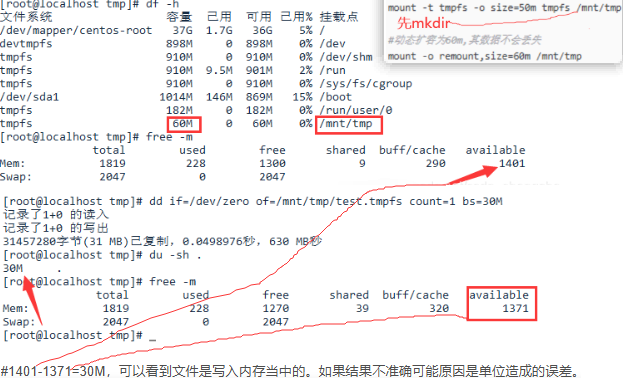
Task: Select the 已用% column header
Action: (296, 17)
